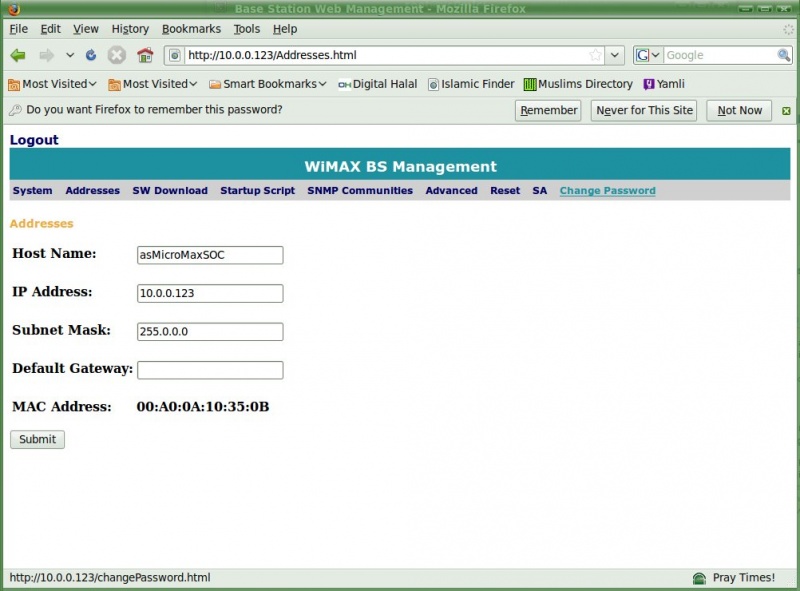Click the site identity icon in address bar
Screen dimensions: 800x591
(174, 55)
